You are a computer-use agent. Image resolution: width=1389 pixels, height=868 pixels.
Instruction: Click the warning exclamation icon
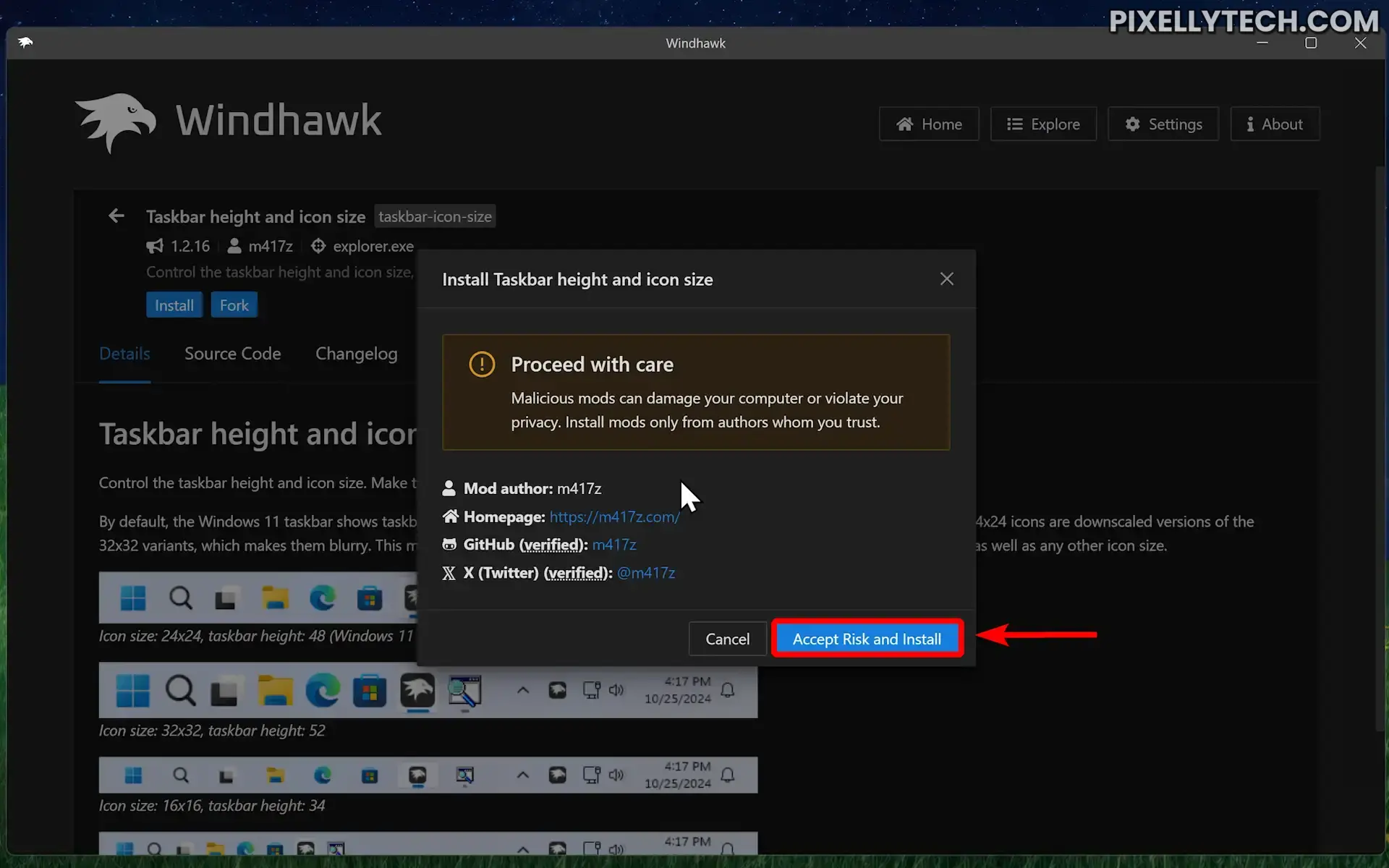pyautogui.click(x=482, y=364)
